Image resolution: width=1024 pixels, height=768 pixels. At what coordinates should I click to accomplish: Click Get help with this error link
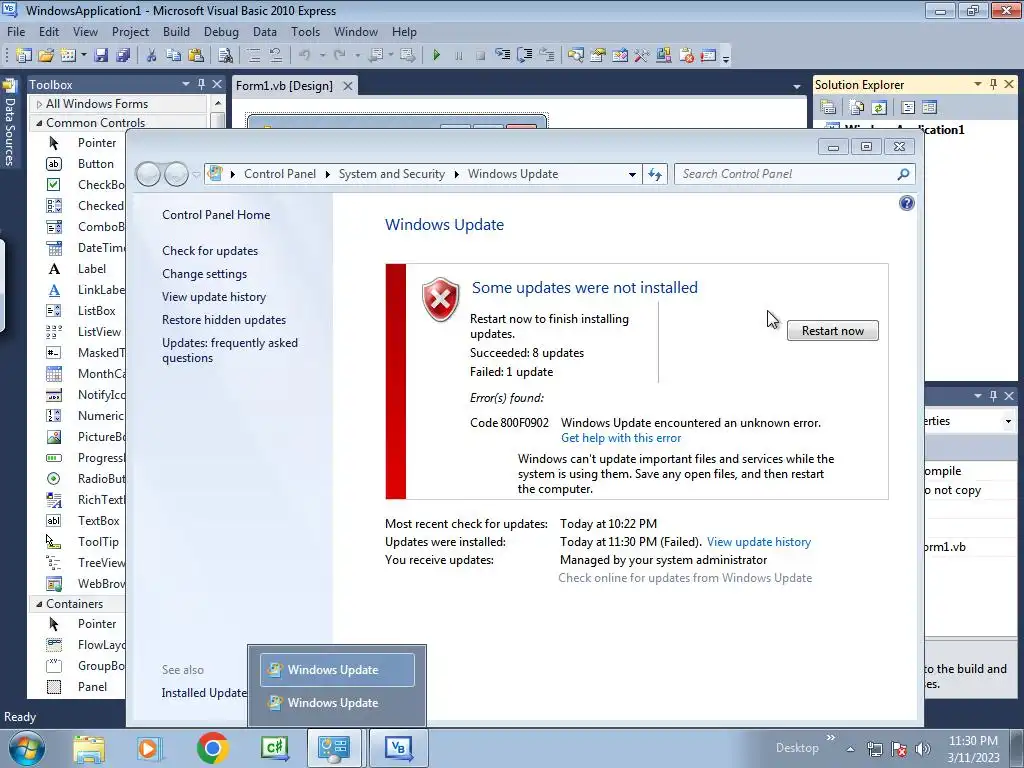point(620,438)
